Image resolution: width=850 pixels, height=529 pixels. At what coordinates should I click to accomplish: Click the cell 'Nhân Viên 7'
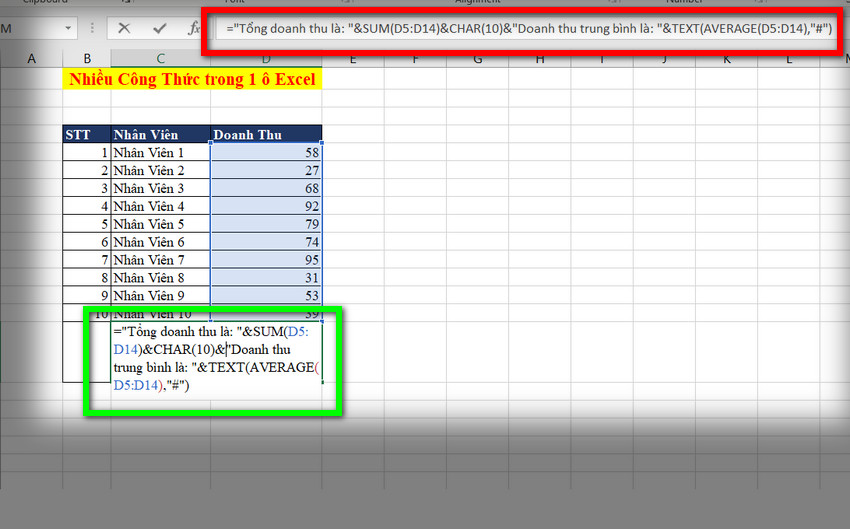160,260
